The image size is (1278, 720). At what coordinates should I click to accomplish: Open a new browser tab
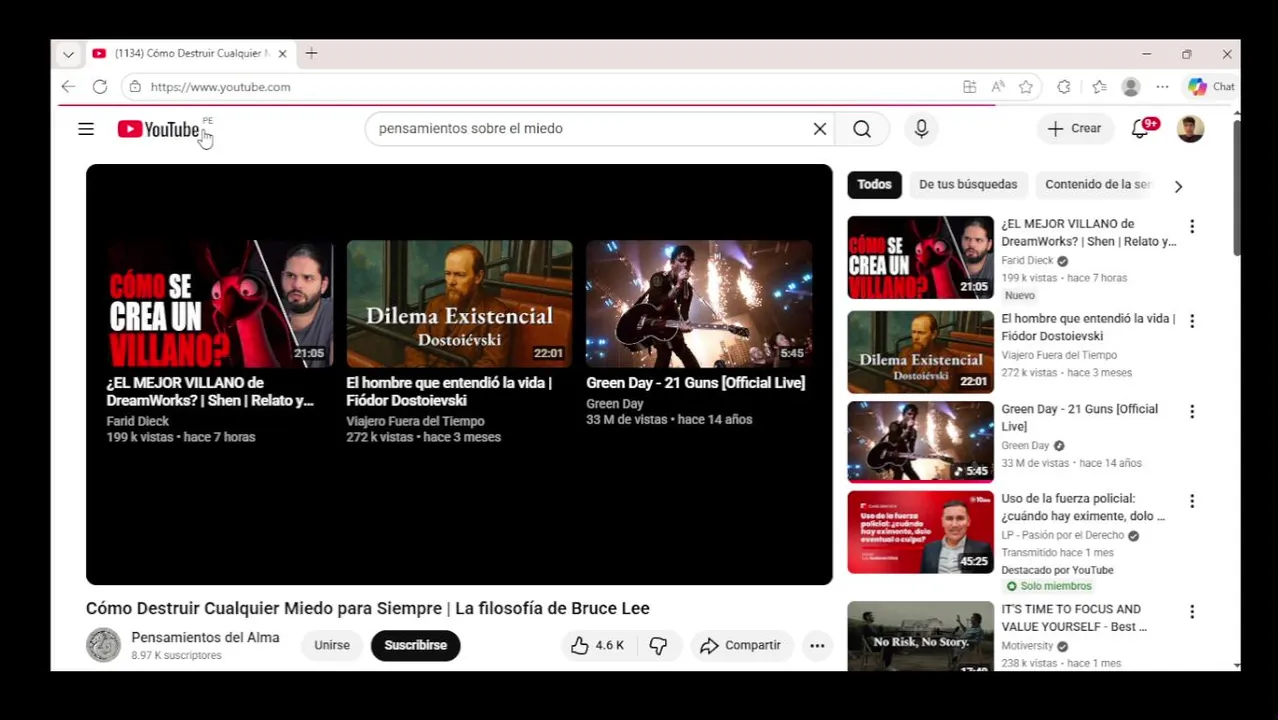point(311,54)
